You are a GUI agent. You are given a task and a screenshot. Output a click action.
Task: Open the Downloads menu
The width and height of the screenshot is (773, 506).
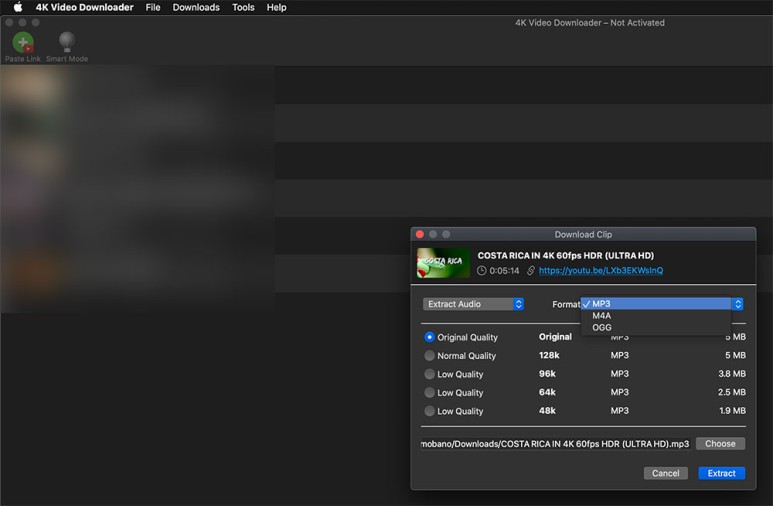coord(196,7)
